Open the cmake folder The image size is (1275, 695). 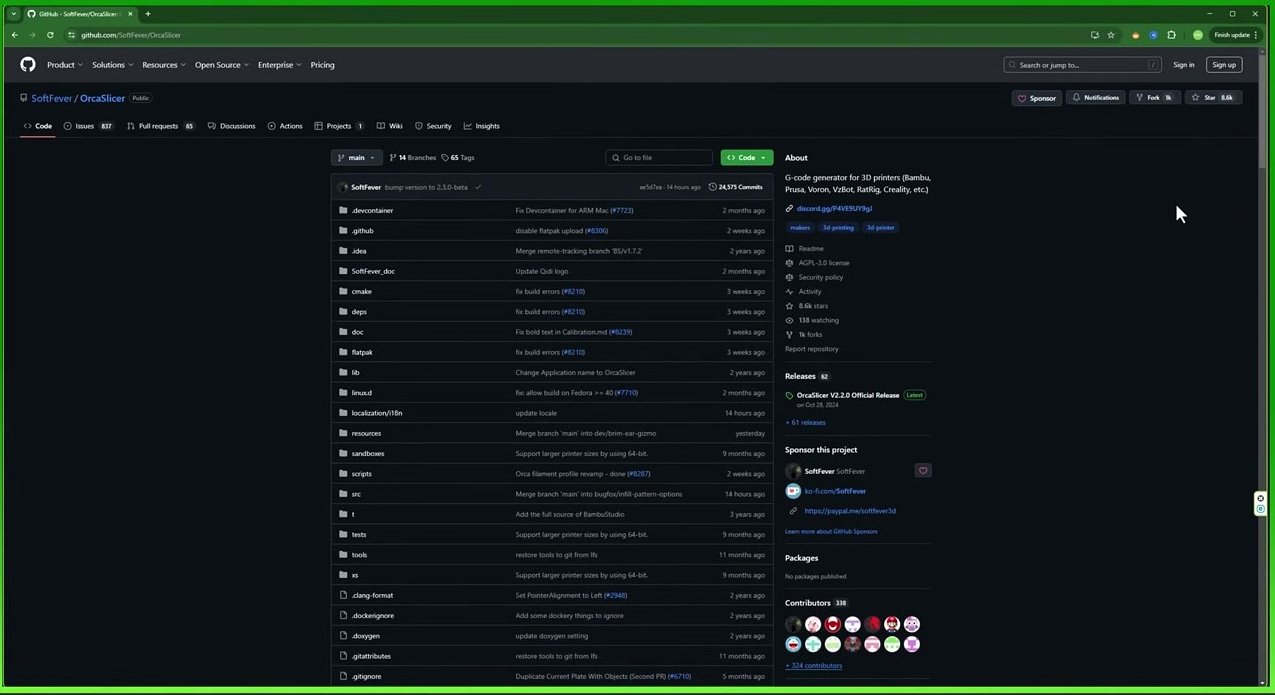click(x=361, y=292)
